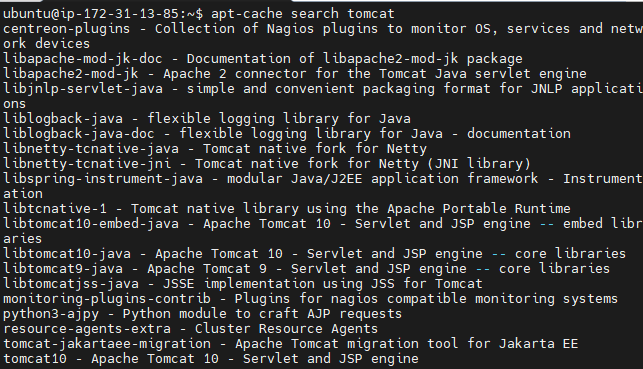643x369 pixels.
Task: Click 'Tomcat native library using the Apache Portable Runtime'
Action: tap(351, 209)
